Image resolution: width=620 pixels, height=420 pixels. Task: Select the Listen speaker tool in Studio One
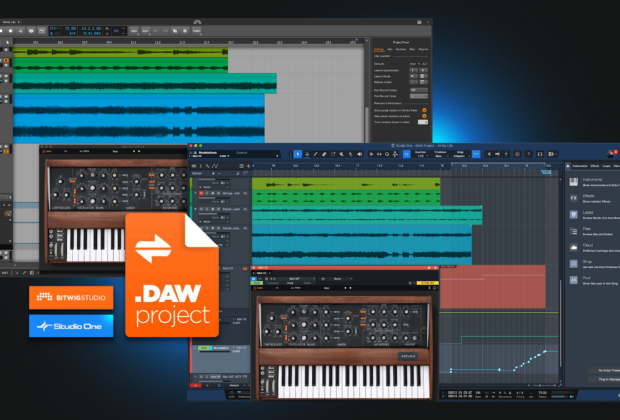(x=360, y=154)
